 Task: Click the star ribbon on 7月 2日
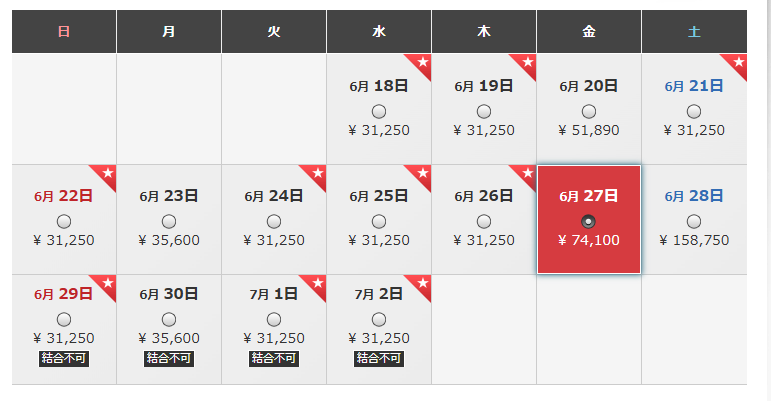pyautogui.click(x=421, y=285)
